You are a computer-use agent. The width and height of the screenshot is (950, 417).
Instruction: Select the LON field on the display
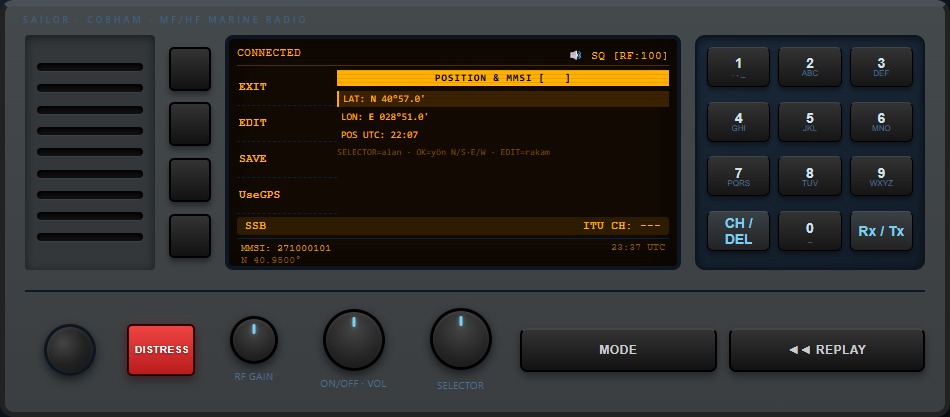tap(503, 117)
